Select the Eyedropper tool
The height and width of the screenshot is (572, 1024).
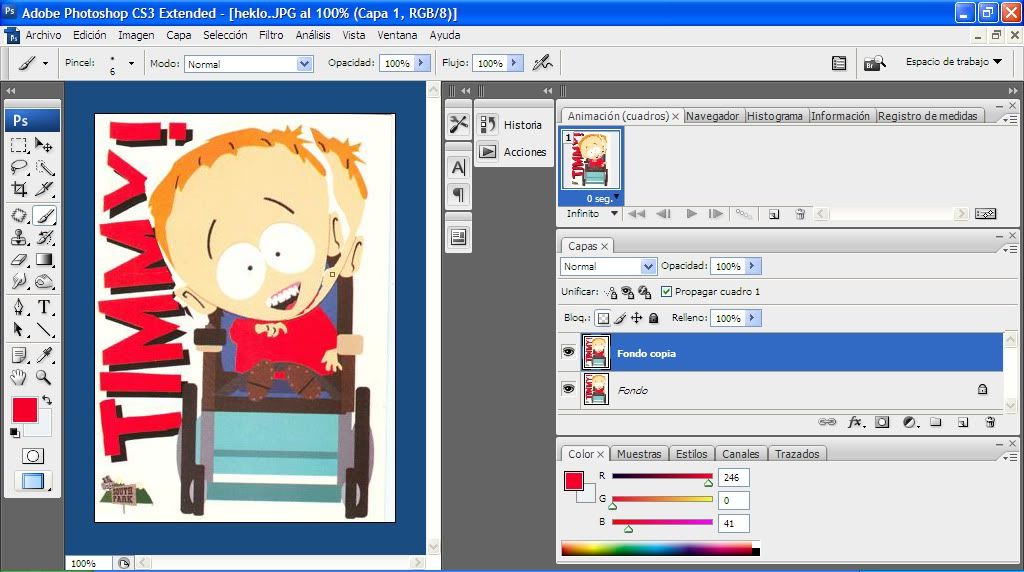(44, 355)
